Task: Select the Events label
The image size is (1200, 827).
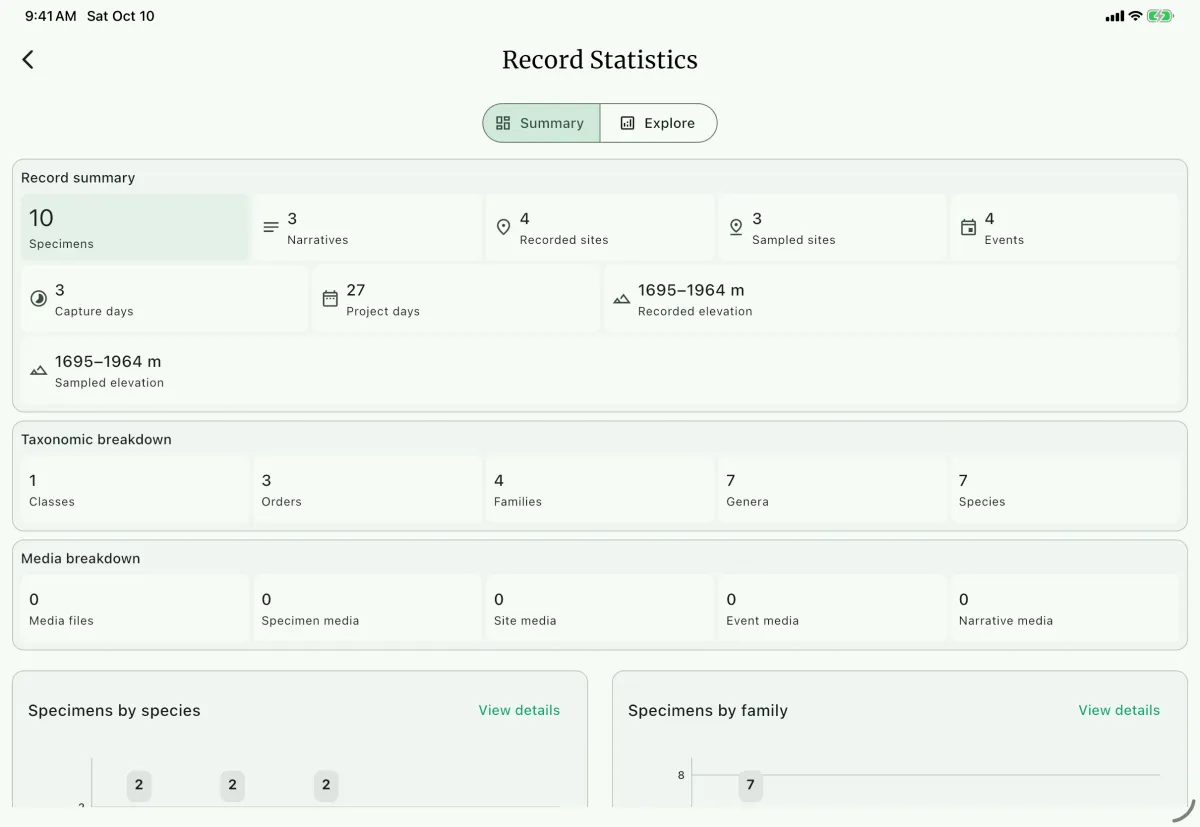Action: tap(1004, 240)
